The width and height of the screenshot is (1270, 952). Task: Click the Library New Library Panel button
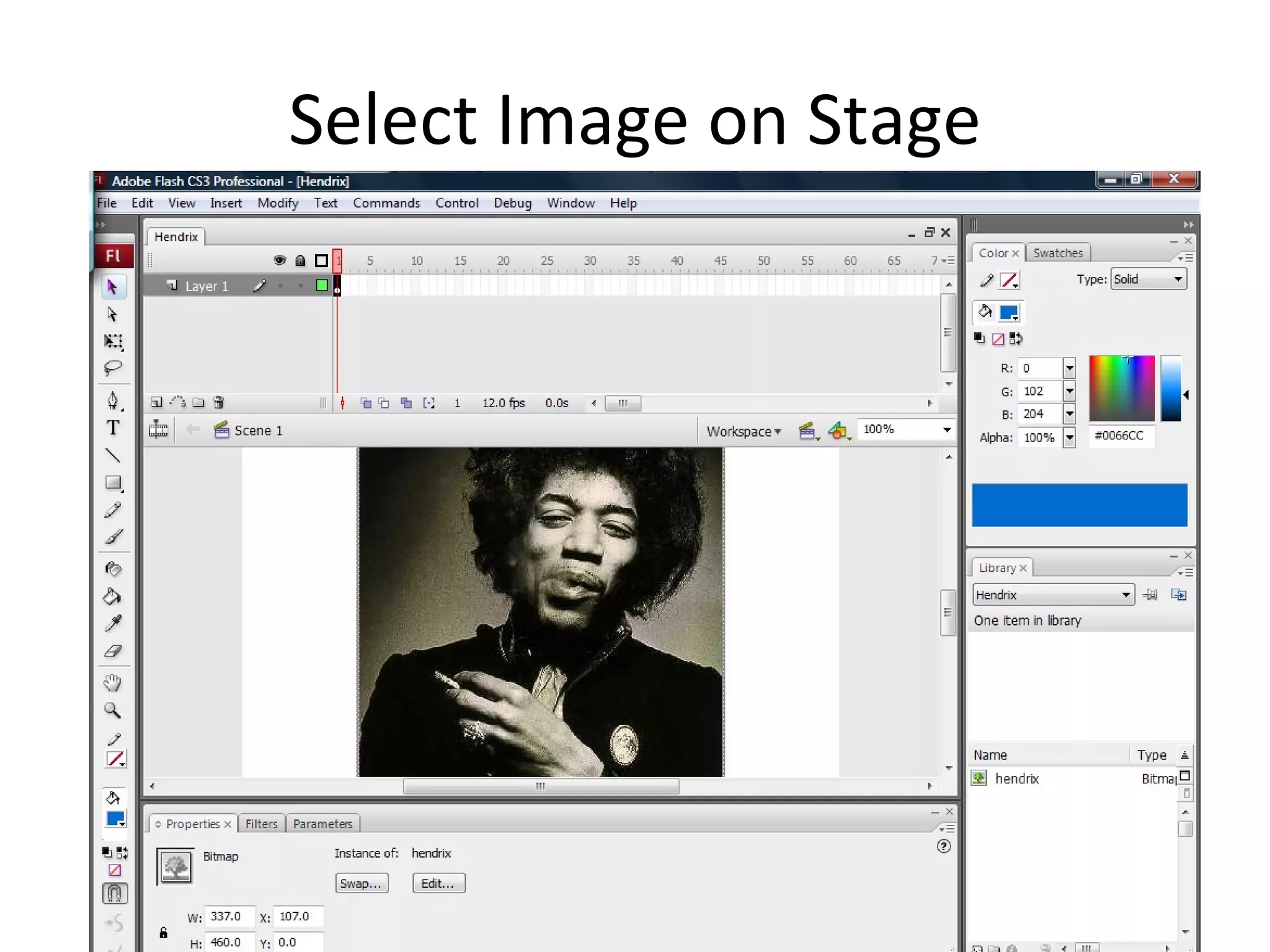click(1179, 595)
